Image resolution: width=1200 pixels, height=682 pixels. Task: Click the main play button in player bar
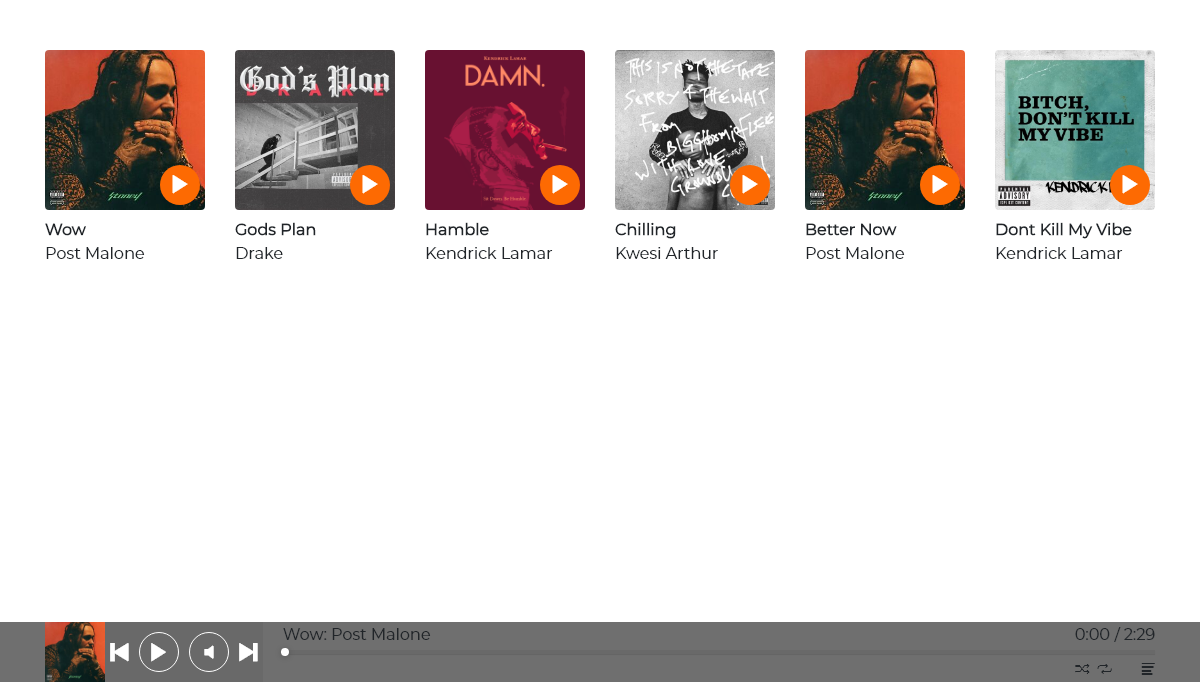(x=159, y=652)
